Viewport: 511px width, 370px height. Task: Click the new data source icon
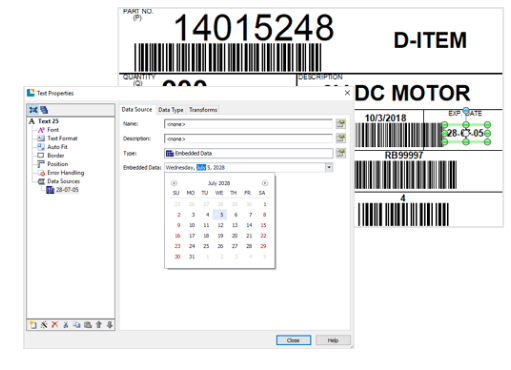[33, 325]
